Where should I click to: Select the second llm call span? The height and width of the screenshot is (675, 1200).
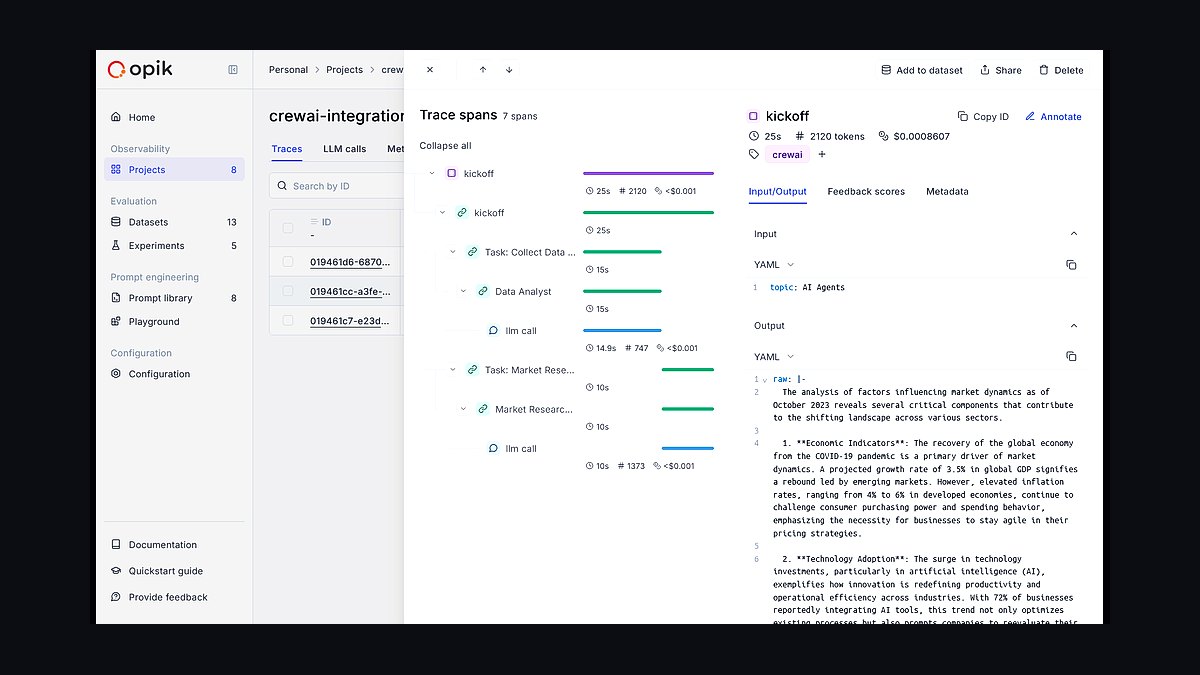[521, 449]
